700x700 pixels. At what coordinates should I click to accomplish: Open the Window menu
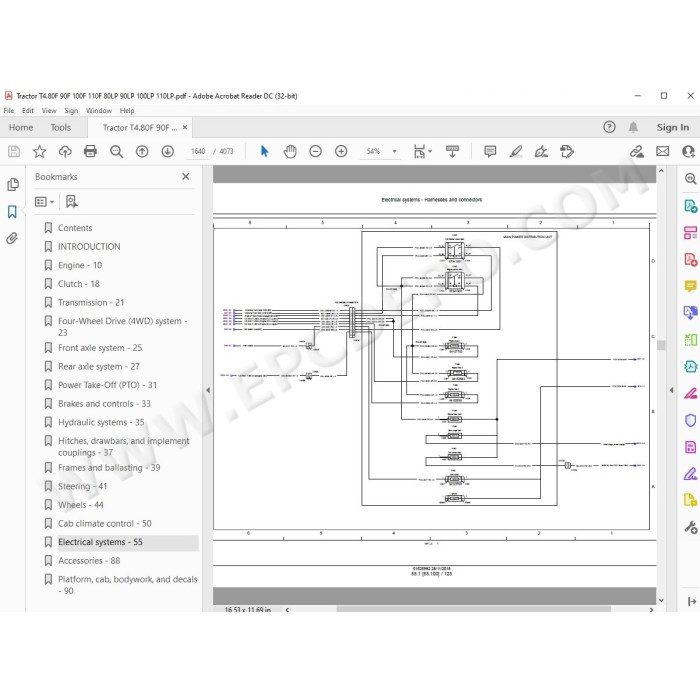pos(99,111)
